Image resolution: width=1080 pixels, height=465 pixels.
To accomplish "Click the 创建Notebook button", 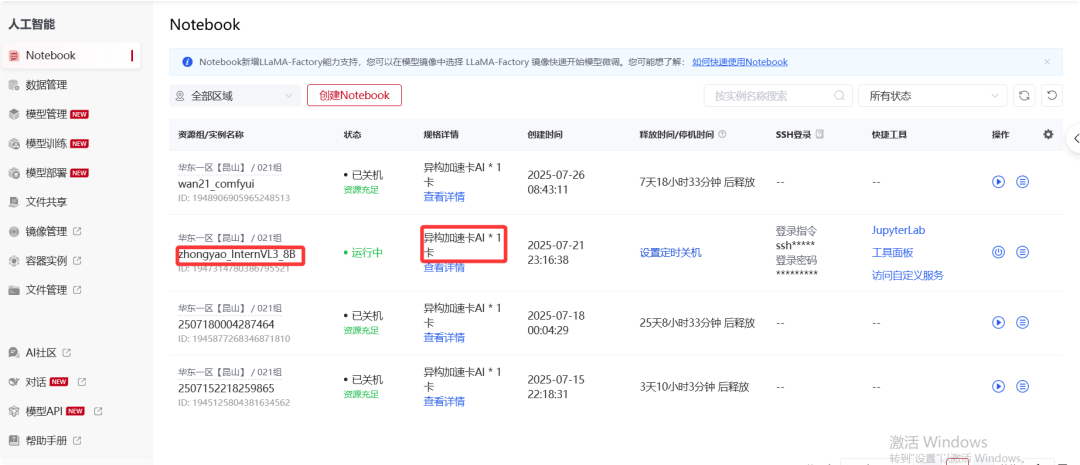I will tap(354, 95).
